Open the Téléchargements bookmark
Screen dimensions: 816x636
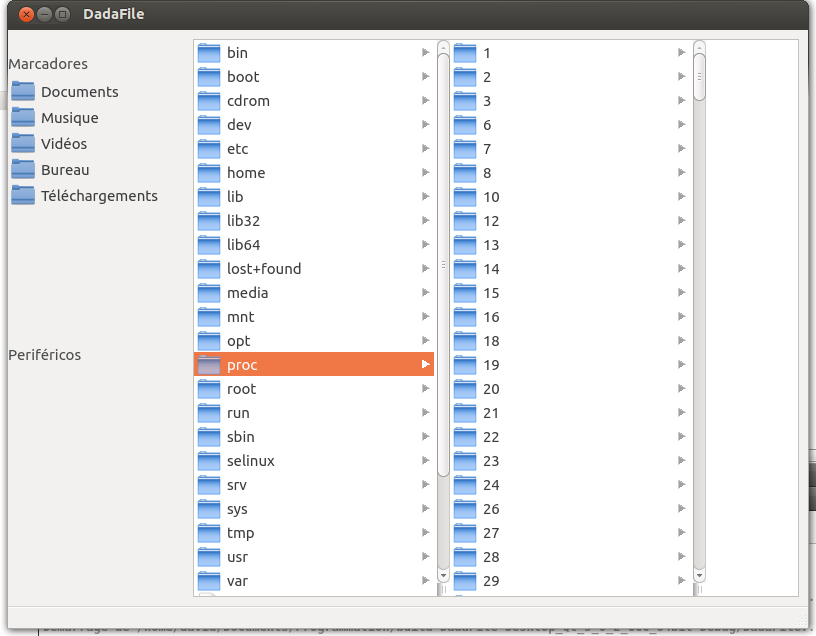point(97,195)
